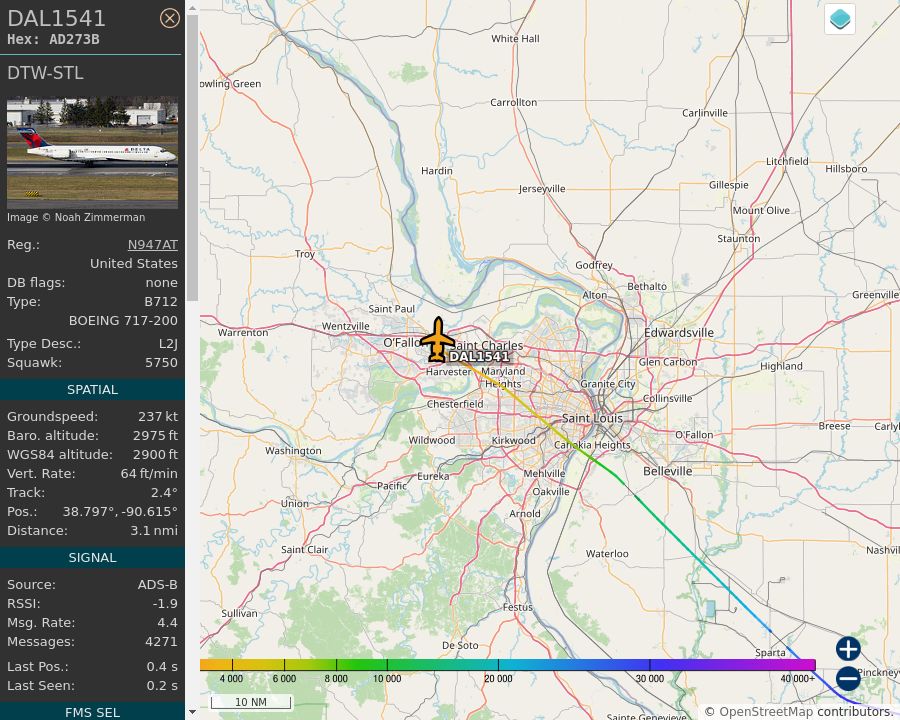Select the DAL1541 aircraft icon on the map
Viewport: 900px width, 720px height.
click(438, 340)
